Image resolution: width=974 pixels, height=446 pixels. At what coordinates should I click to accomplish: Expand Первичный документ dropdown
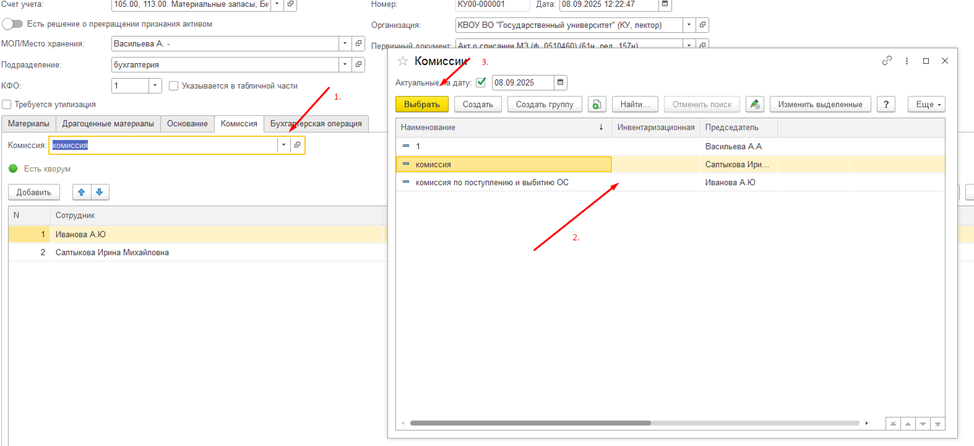coord(689,45)
